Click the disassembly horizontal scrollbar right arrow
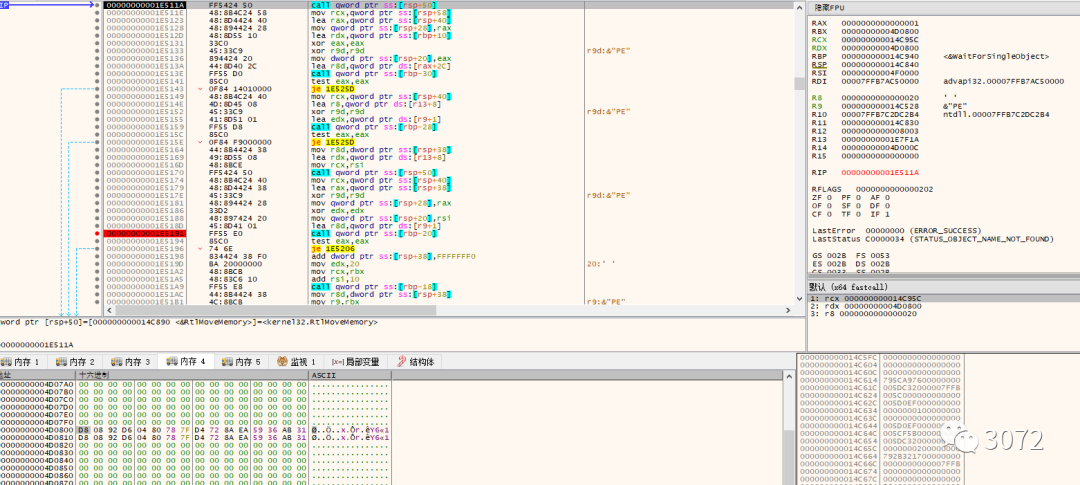 coord(787,311)
